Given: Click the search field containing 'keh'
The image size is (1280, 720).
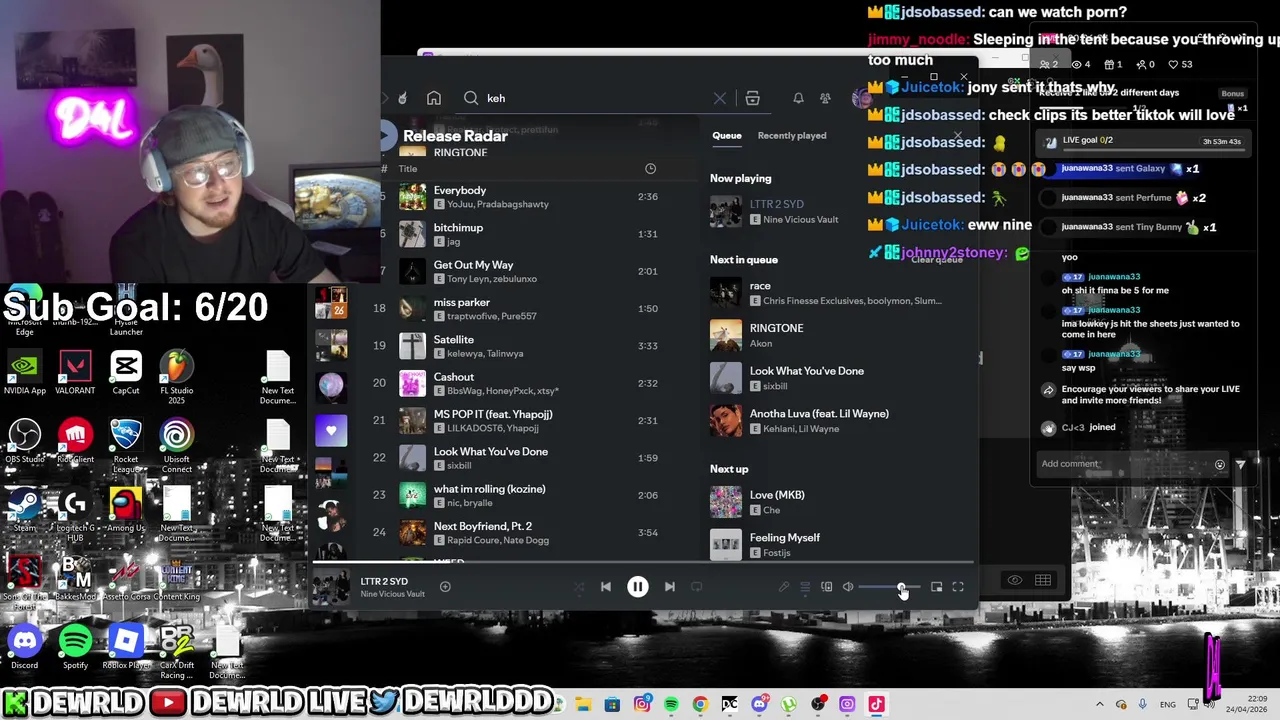Looking at the screenshot, I should 596,98.
